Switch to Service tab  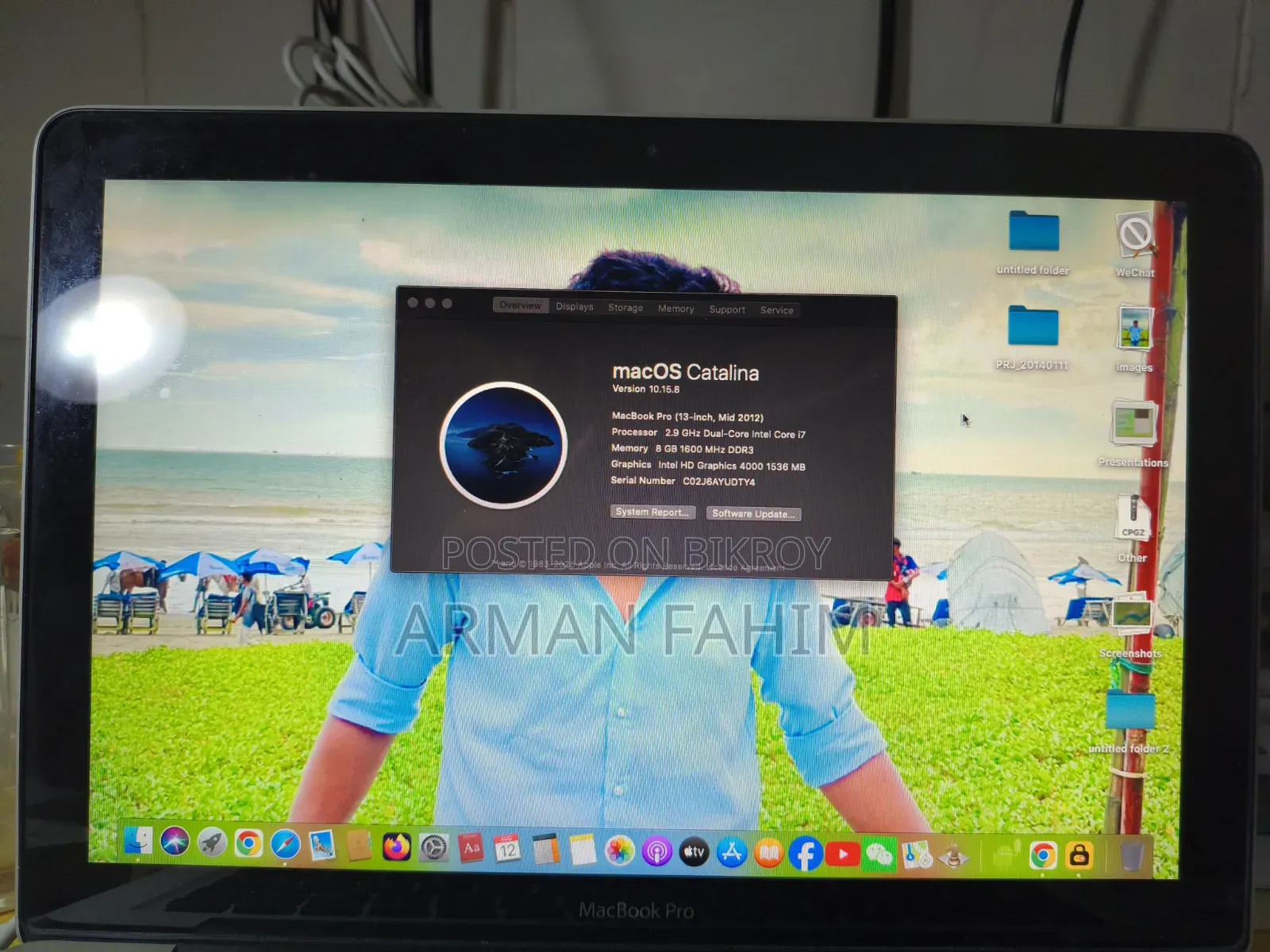point(777,310)
